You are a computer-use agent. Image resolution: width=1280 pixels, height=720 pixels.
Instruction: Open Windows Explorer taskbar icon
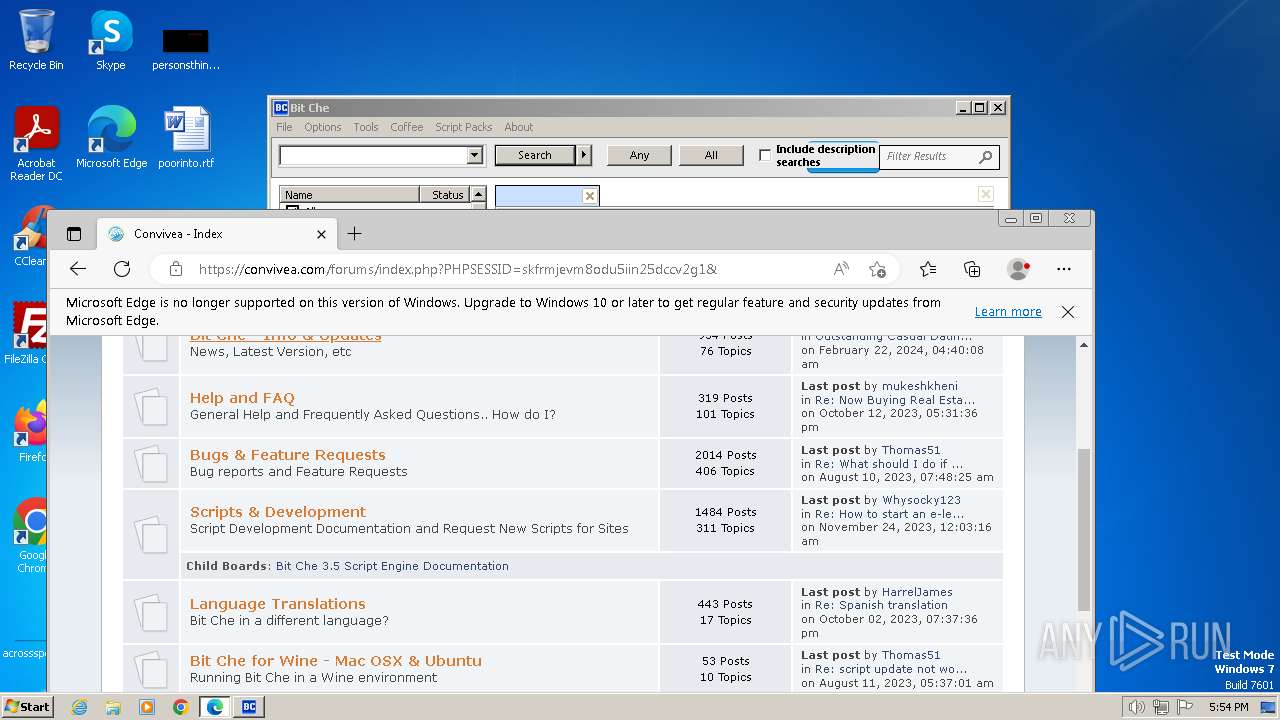pyautogui.click(x=113, y=707)
